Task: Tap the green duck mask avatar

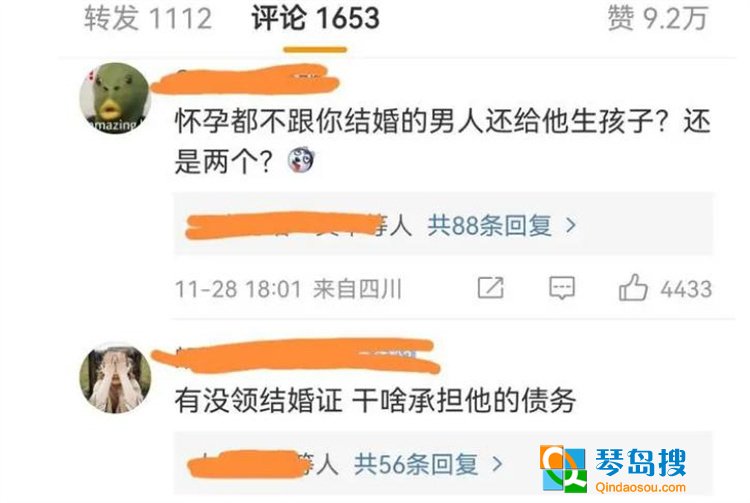Action: [115, 98]
